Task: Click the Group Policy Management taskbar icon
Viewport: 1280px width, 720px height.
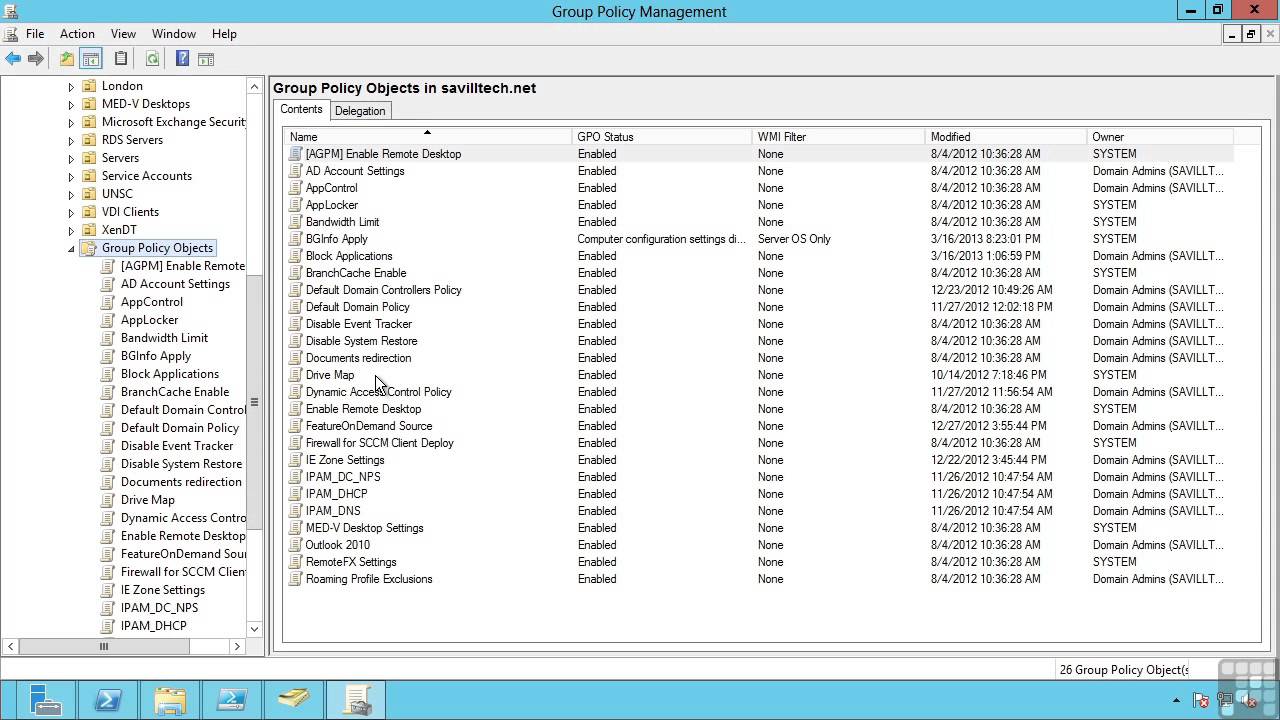Action: 357,699
